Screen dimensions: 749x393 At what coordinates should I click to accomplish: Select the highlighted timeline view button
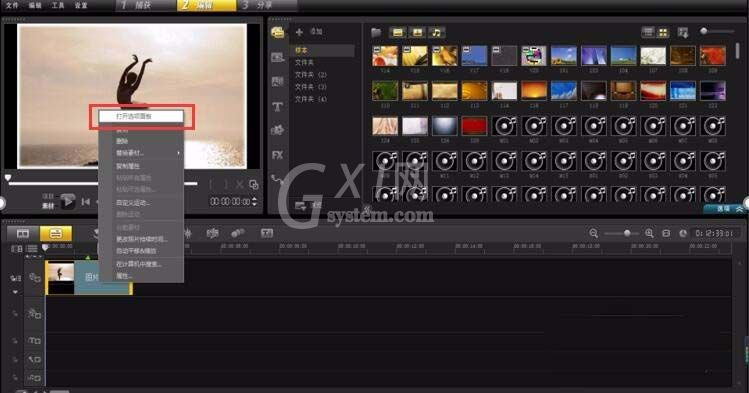point(55,234)
